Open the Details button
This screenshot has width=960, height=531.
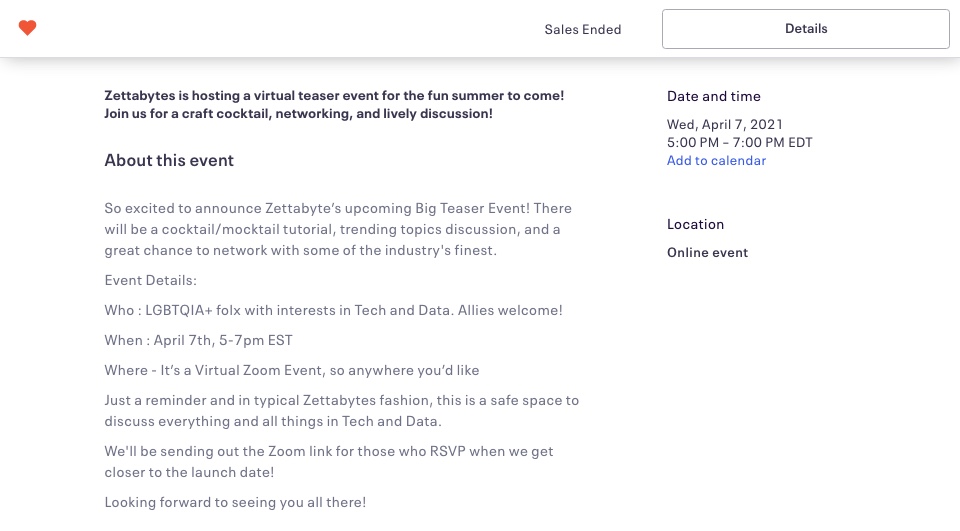pos(805,29)
